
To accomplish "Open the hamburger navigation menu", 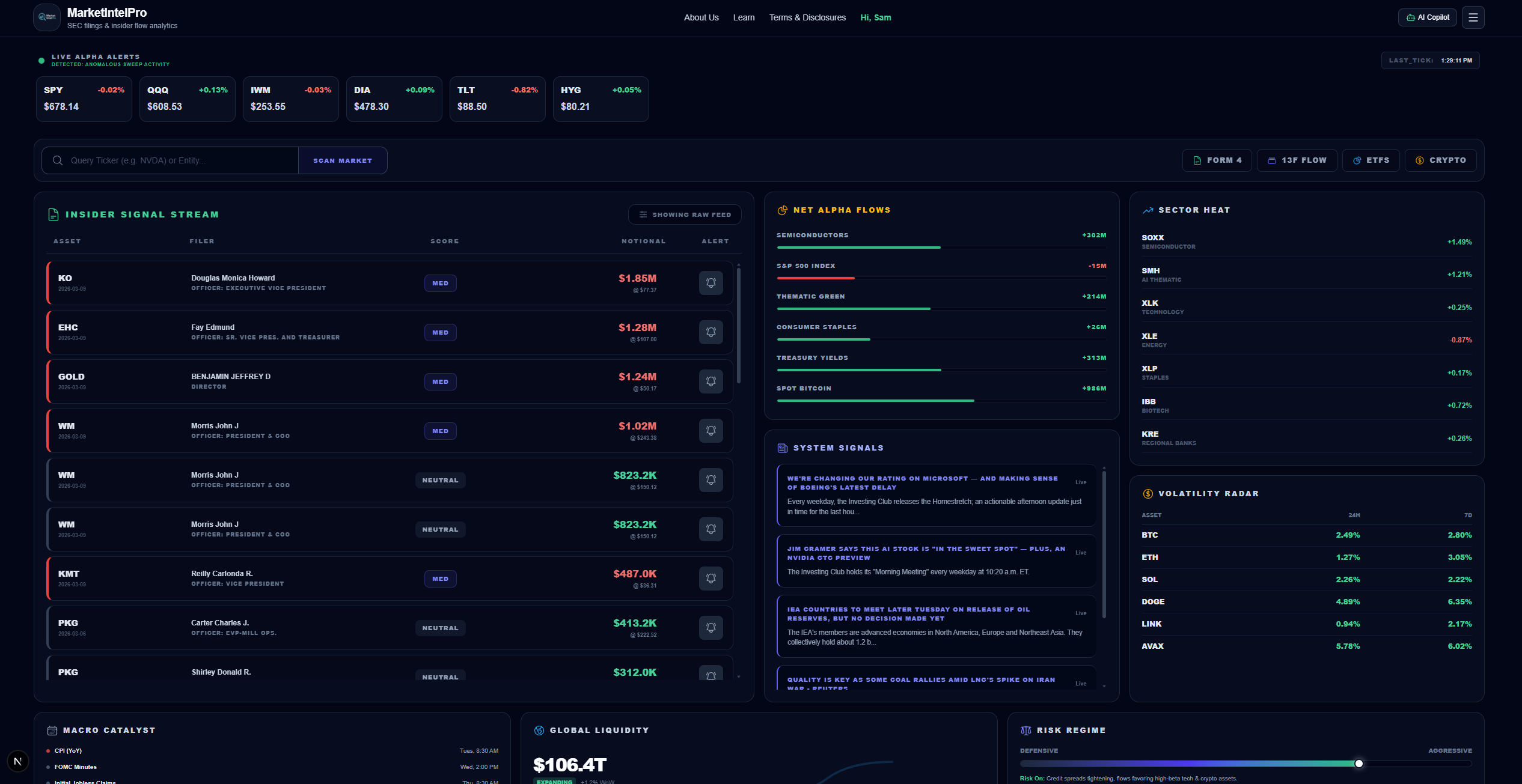I will tap(1473, 17).
